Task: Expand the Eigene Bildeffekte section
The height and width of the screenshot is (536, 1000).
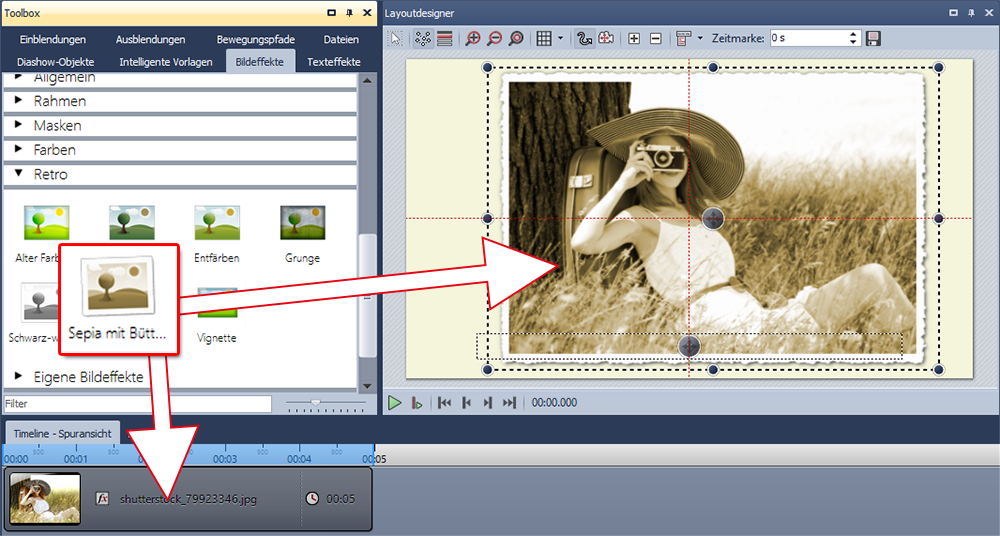Action: (19, 376)
